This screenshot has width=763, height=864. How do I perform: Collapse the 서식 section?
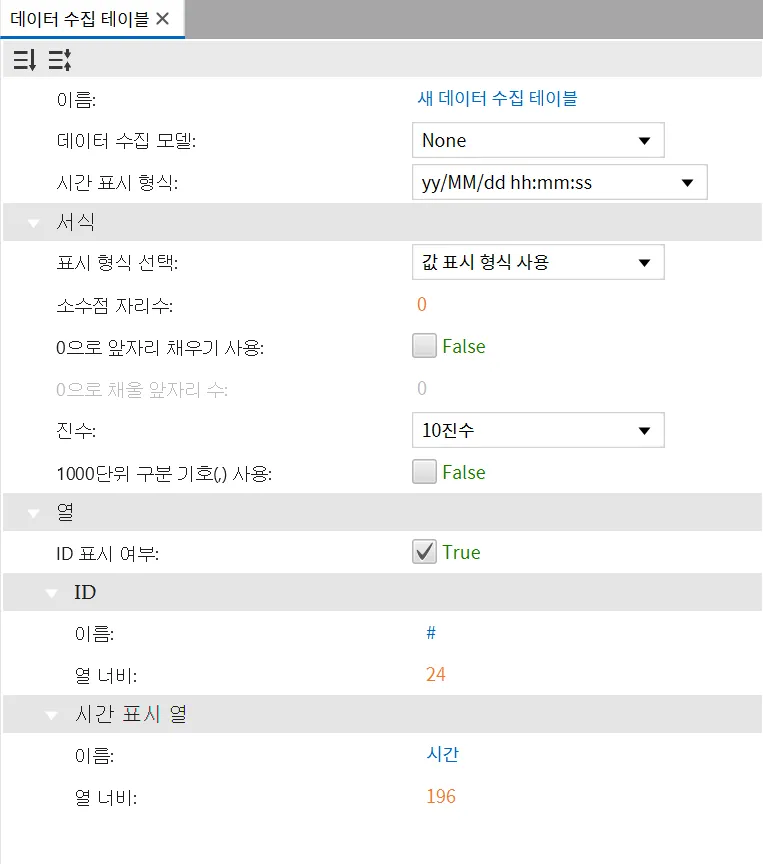pos(34,223)
